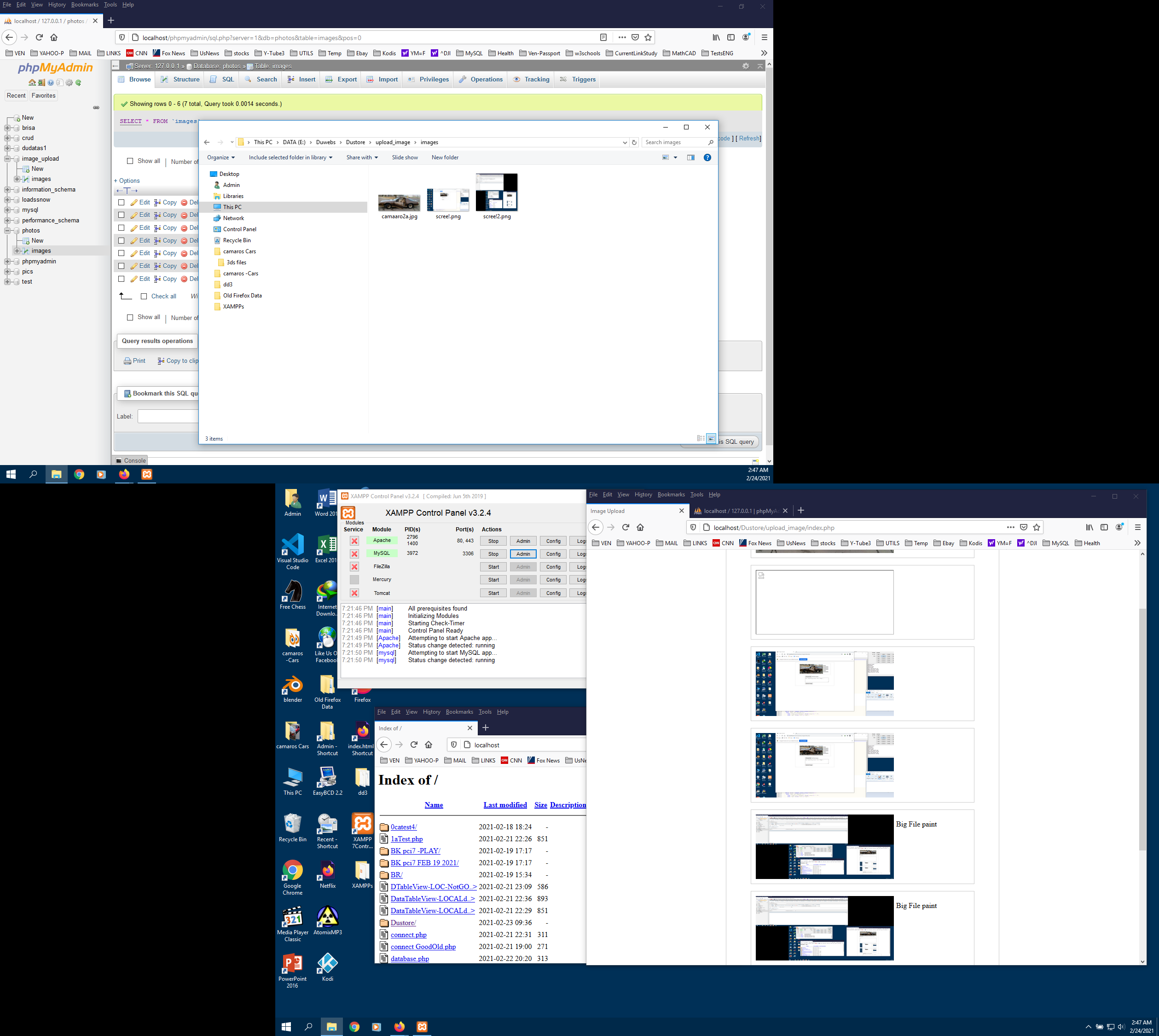Click the phpMyAdmin page settings gear icon
The height and width of the screenshot is (1036, 1159).
point(745,66)
